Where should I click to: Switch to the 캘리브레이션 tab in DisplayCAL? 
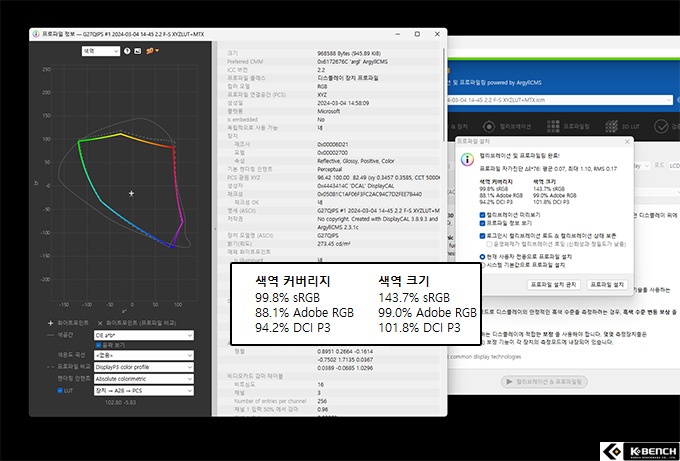click(x=507, y=127)
